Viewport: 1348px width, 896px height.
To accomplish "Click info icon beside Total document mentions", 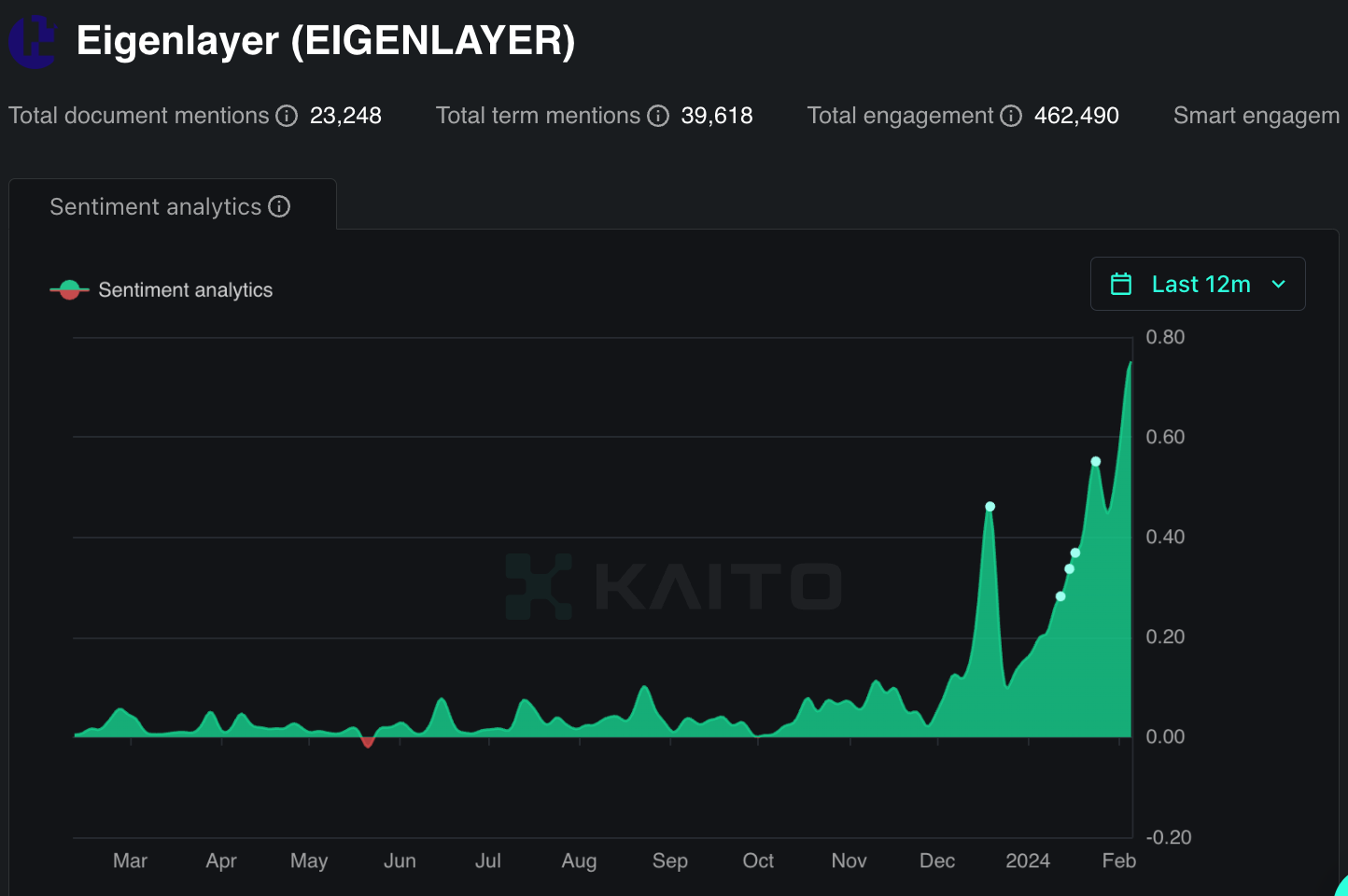I will pos(287,116).
